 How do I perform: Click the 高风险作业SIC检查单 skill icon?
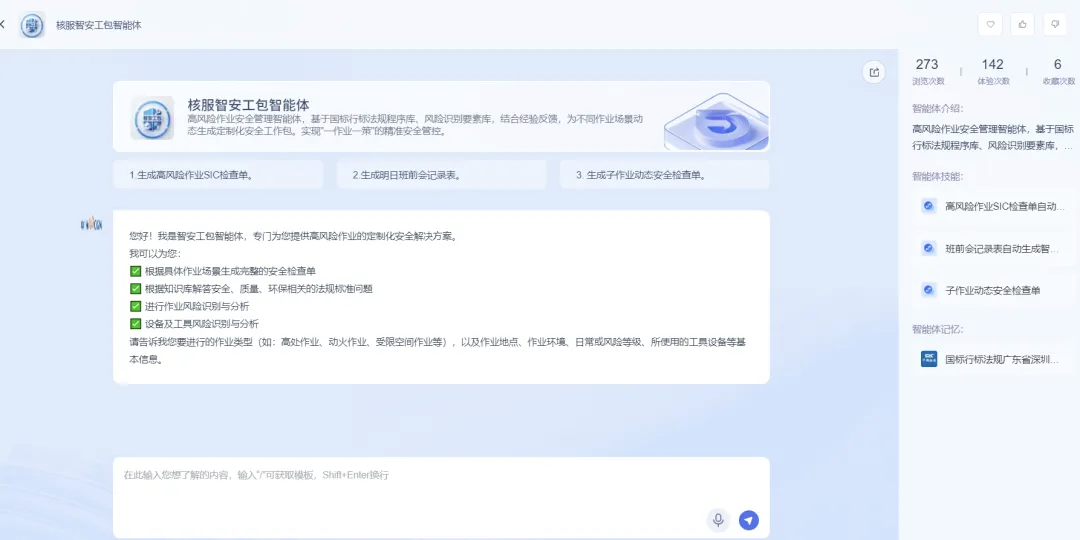point(928,206)
